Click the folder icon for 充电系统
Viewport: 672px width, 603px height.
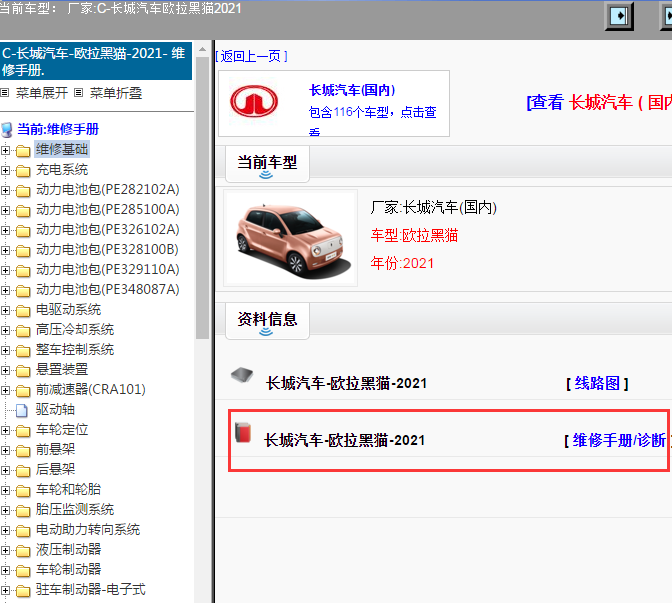(x=23, y=171)
